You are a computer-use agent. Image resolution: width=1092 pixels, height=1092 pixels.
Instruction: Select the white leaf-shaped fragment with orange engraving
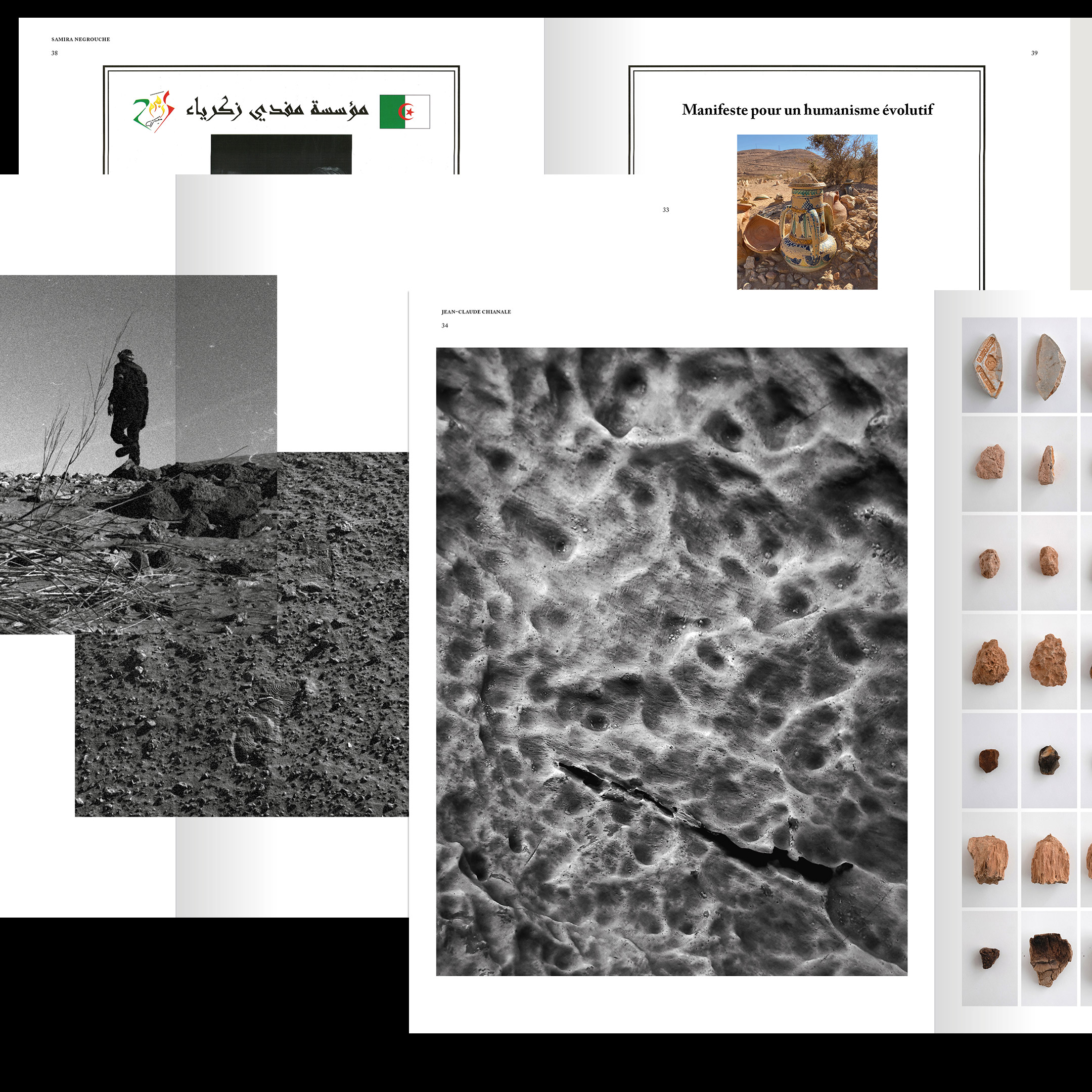(x=990, y=365)
